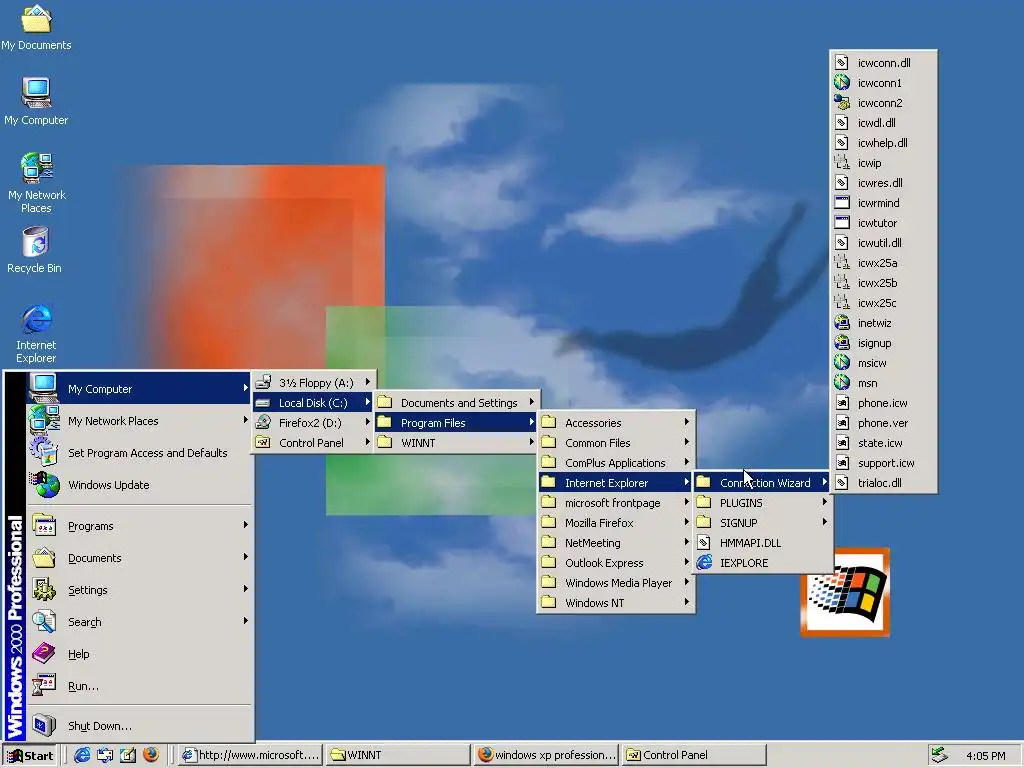Viewport: 1024px width, 768px height.
Task: Open My Network Places desktop icon
Action: click(37, 183)
